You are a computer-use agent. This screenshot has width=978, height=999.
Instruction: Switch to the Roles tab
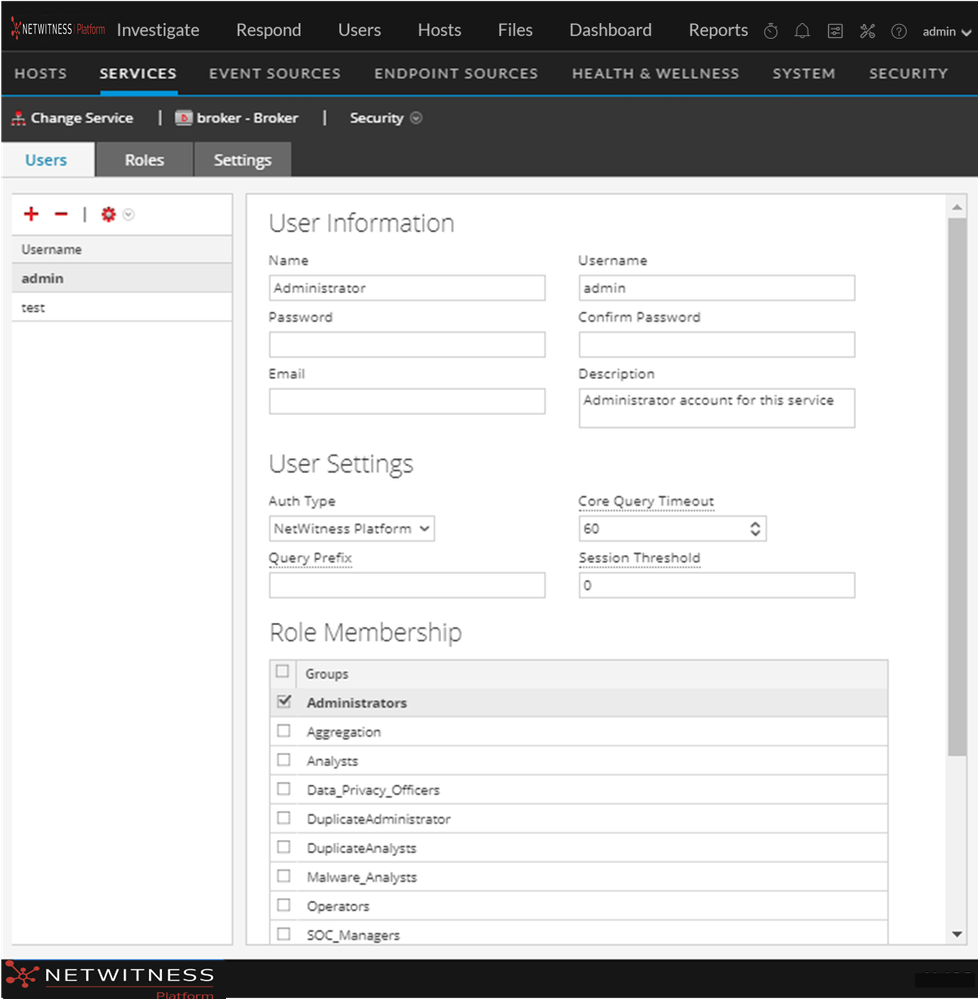click(144, 160)
